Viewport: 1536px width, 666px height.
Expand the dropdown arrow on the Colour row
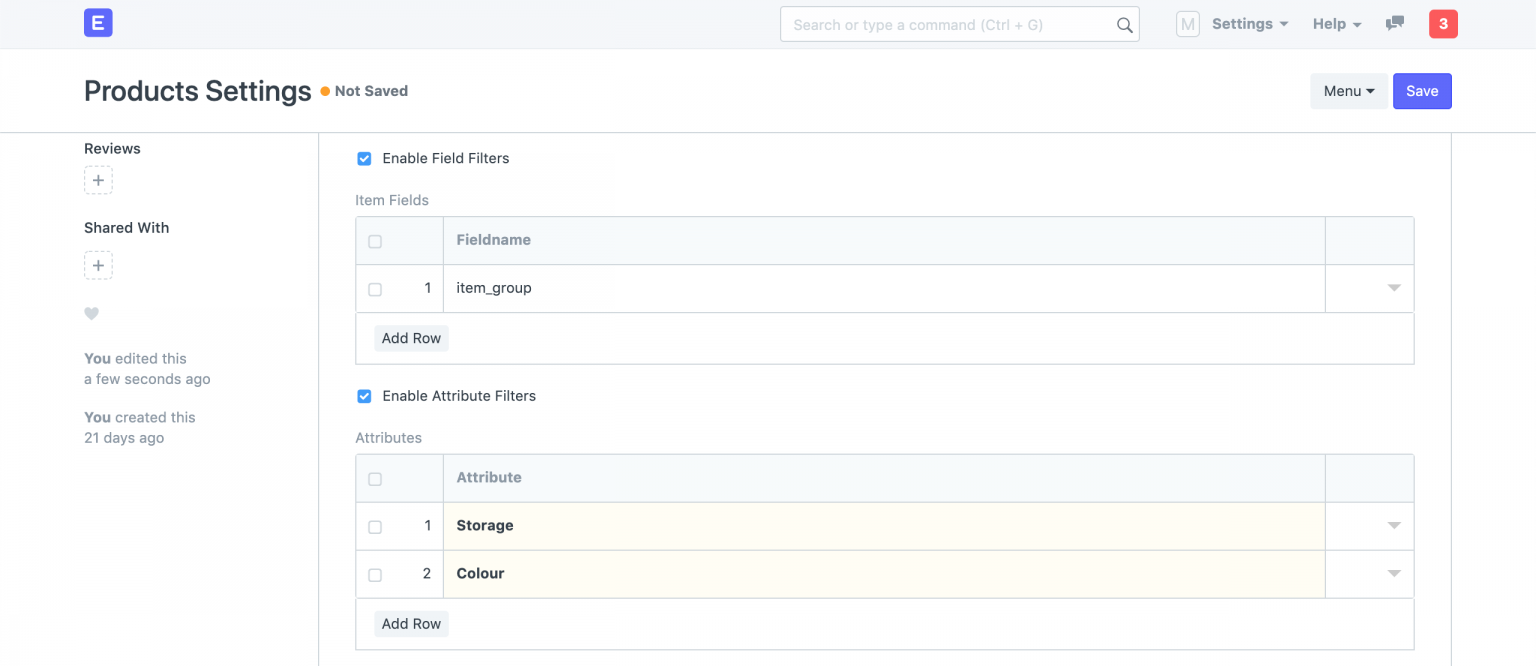(x=1394, y=573)
